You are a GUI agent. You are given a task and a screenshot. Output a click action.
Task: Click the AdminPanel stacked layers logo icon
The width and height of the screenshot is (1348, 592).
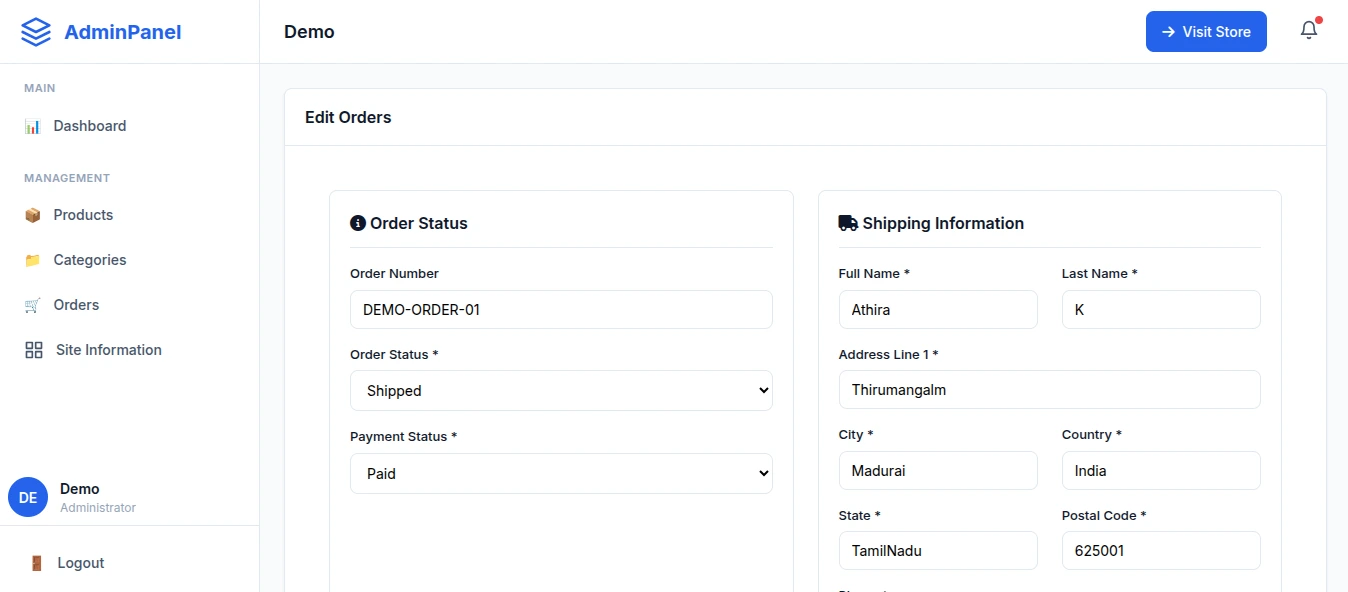[x=36, y=32]
